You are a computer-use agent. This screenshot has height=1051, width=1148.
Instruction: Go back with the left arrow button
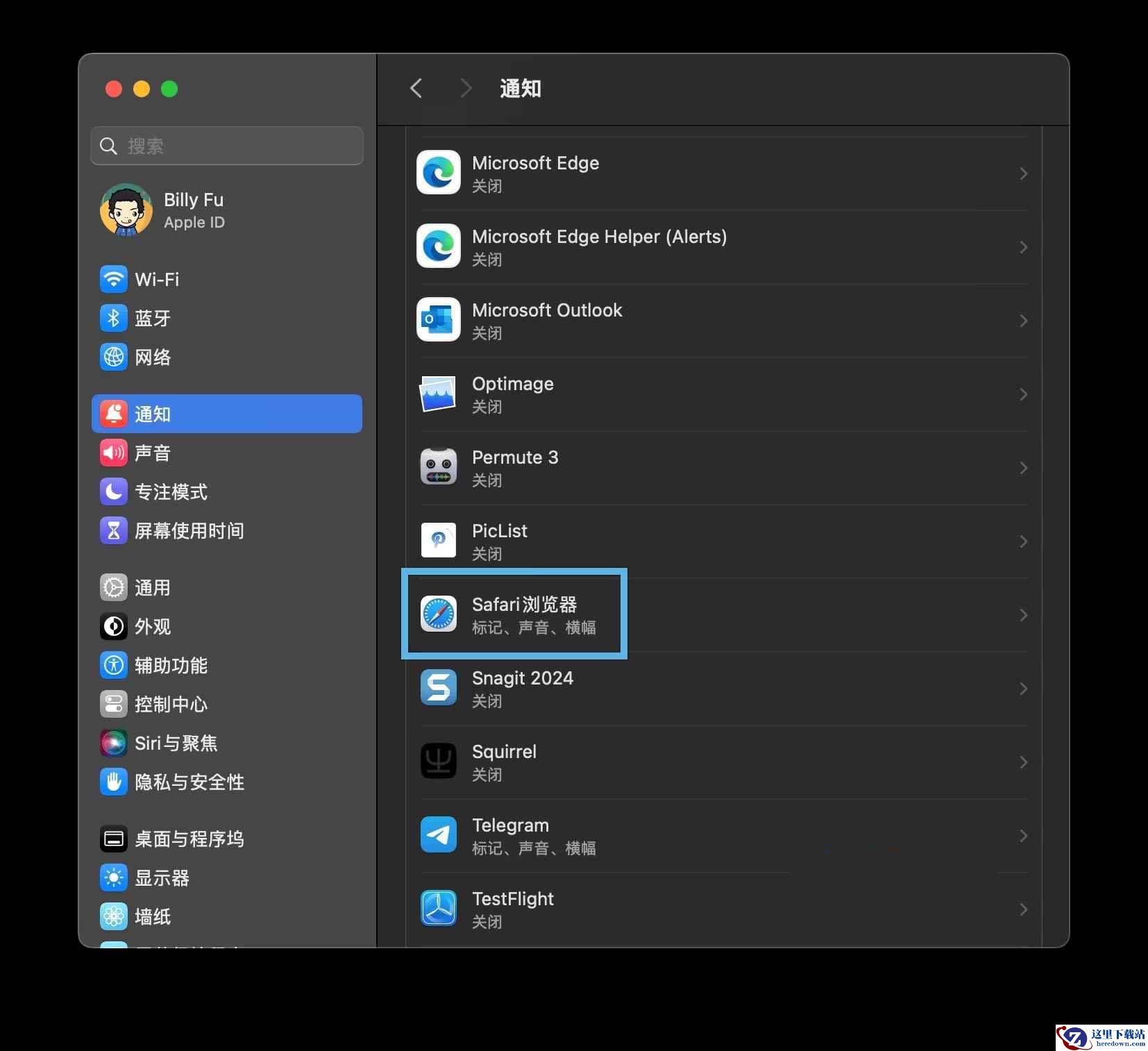pyautogui.click(x=416, y=88)
